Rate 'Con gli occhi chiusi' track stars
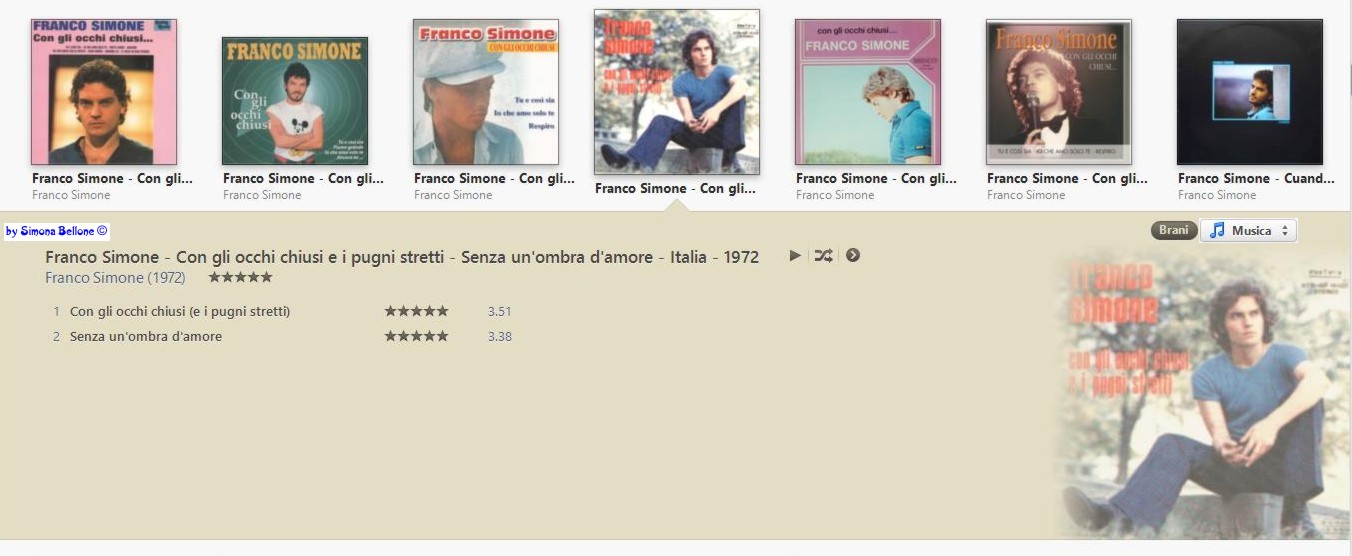 point(416,311)
